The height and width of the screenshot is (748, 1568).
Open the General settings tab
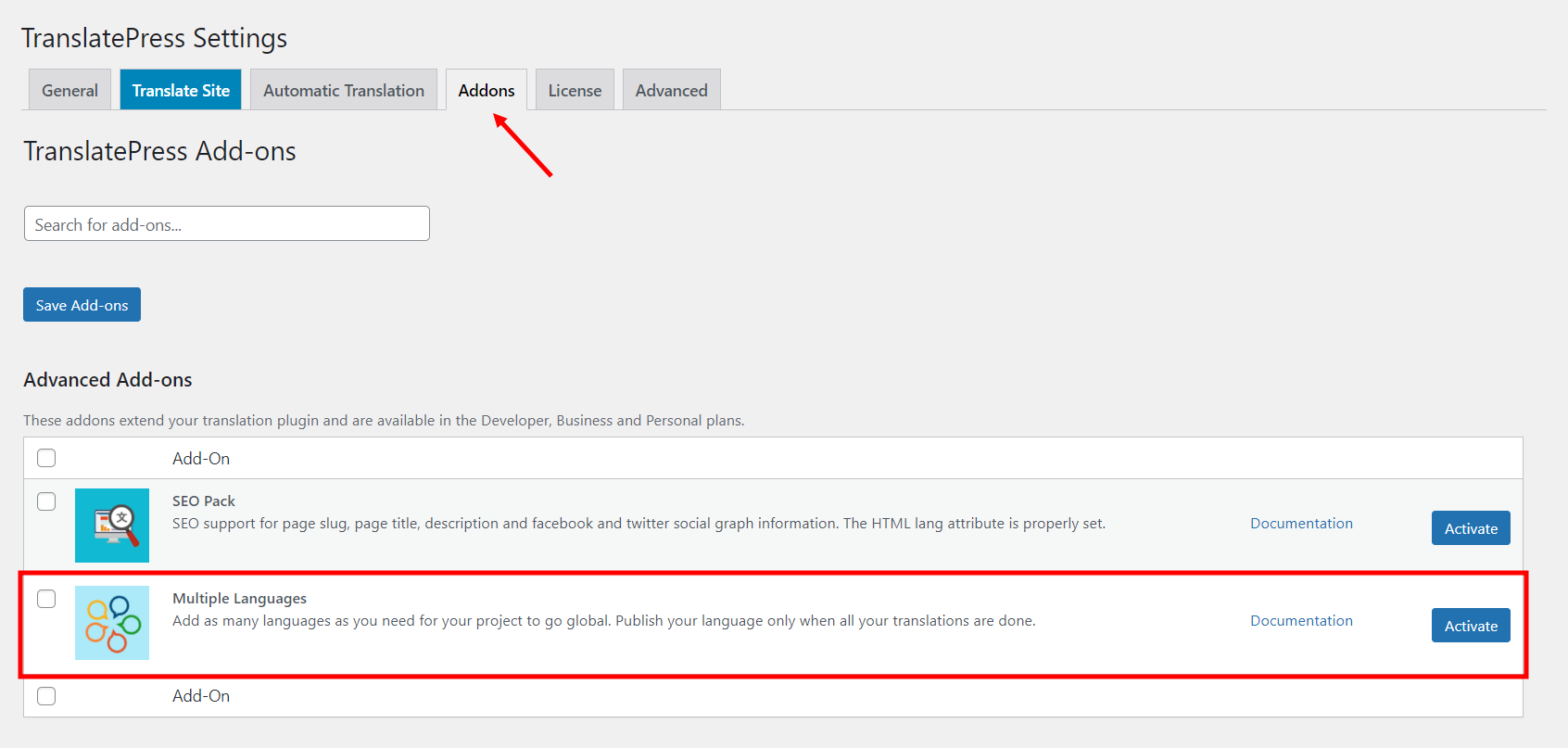tap(70, 90)
